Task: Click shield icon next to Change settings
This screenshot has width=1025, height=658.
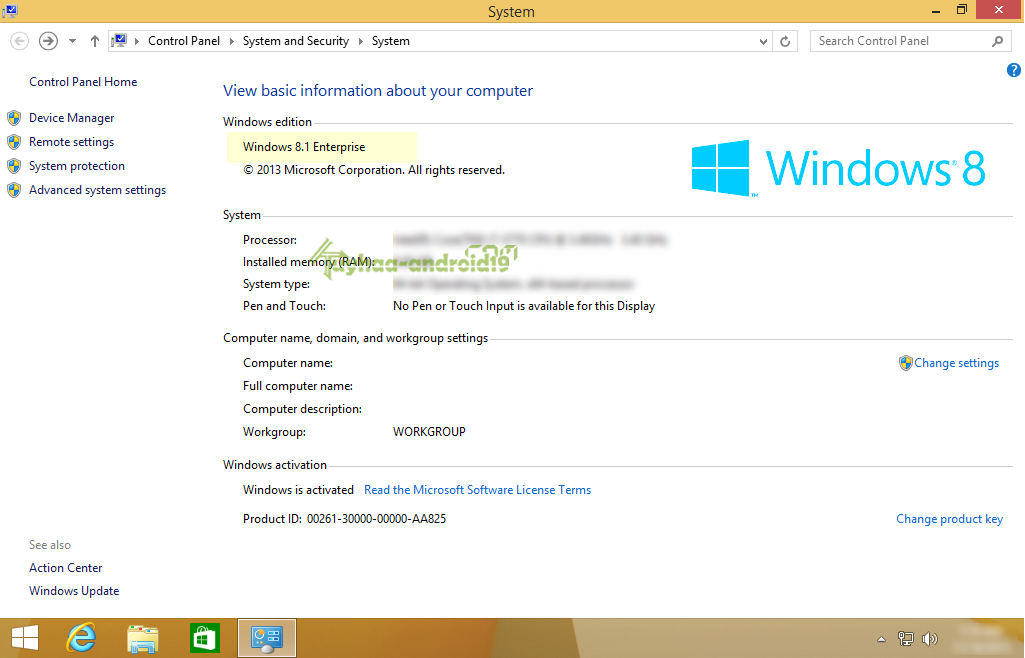Action: coord(905,363)
